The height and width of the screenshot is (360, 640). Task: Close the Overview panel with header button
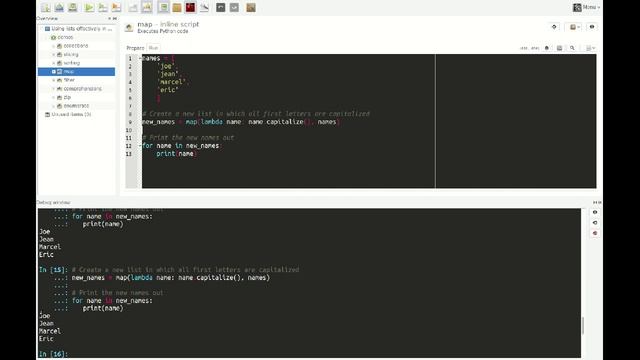pyautogui.click(x=115, y=18)
